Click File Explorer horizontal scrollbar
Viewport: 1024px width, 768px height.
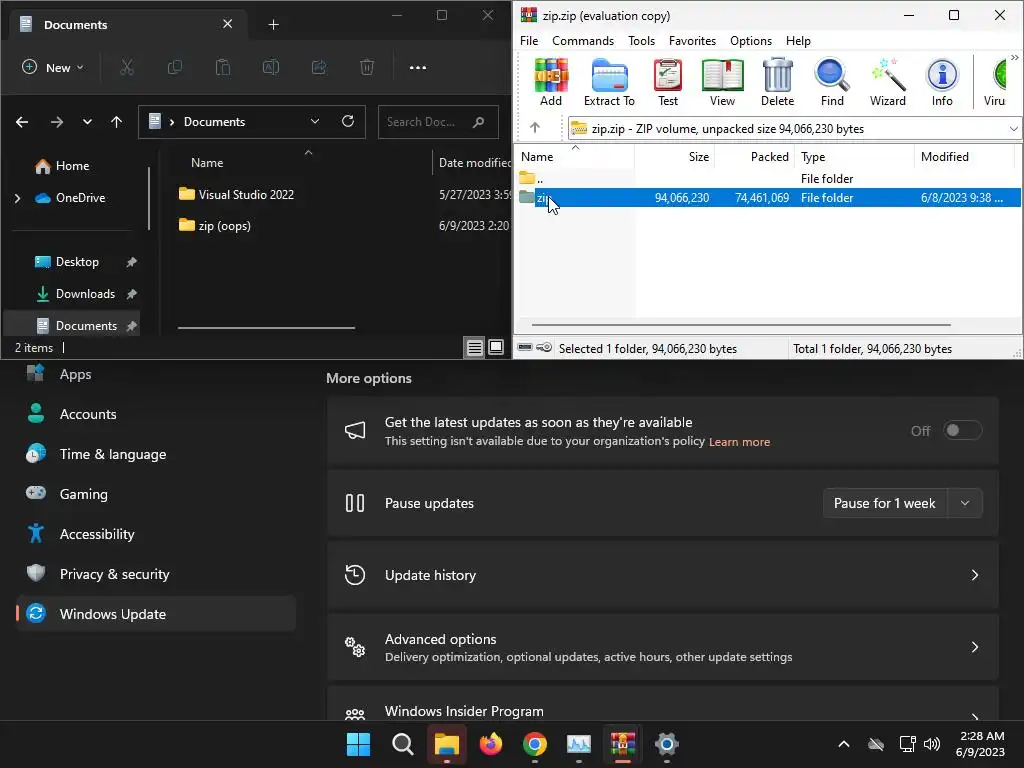266,328
